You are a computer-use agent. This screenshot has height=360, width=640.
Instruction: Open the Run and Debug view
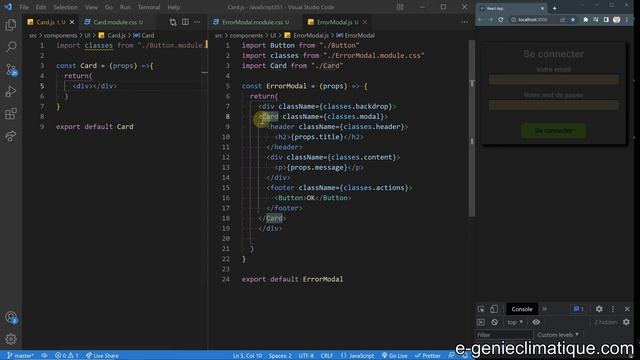tap(11, 91)
